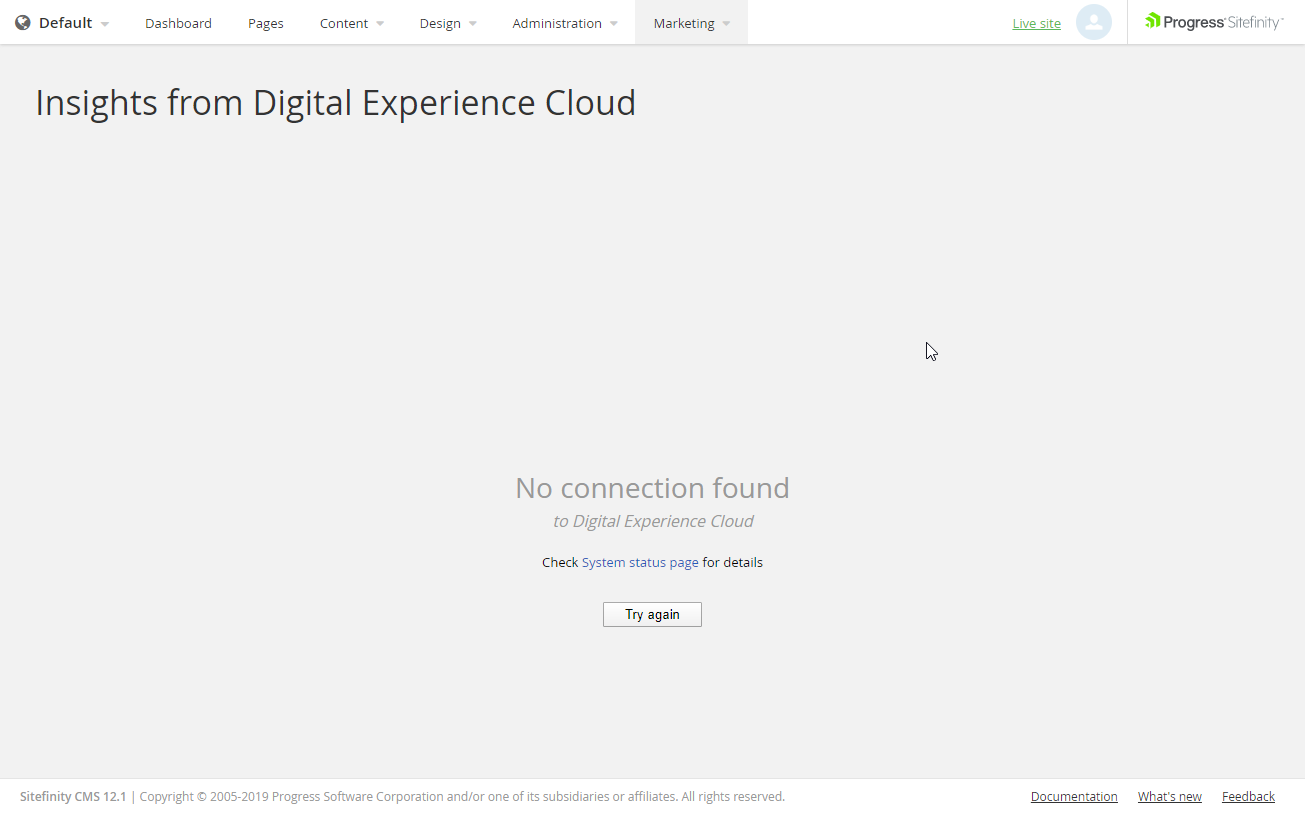This screenshot has height=813, width=1305.
Task: Open the Pages menu item
Action: 266,23
